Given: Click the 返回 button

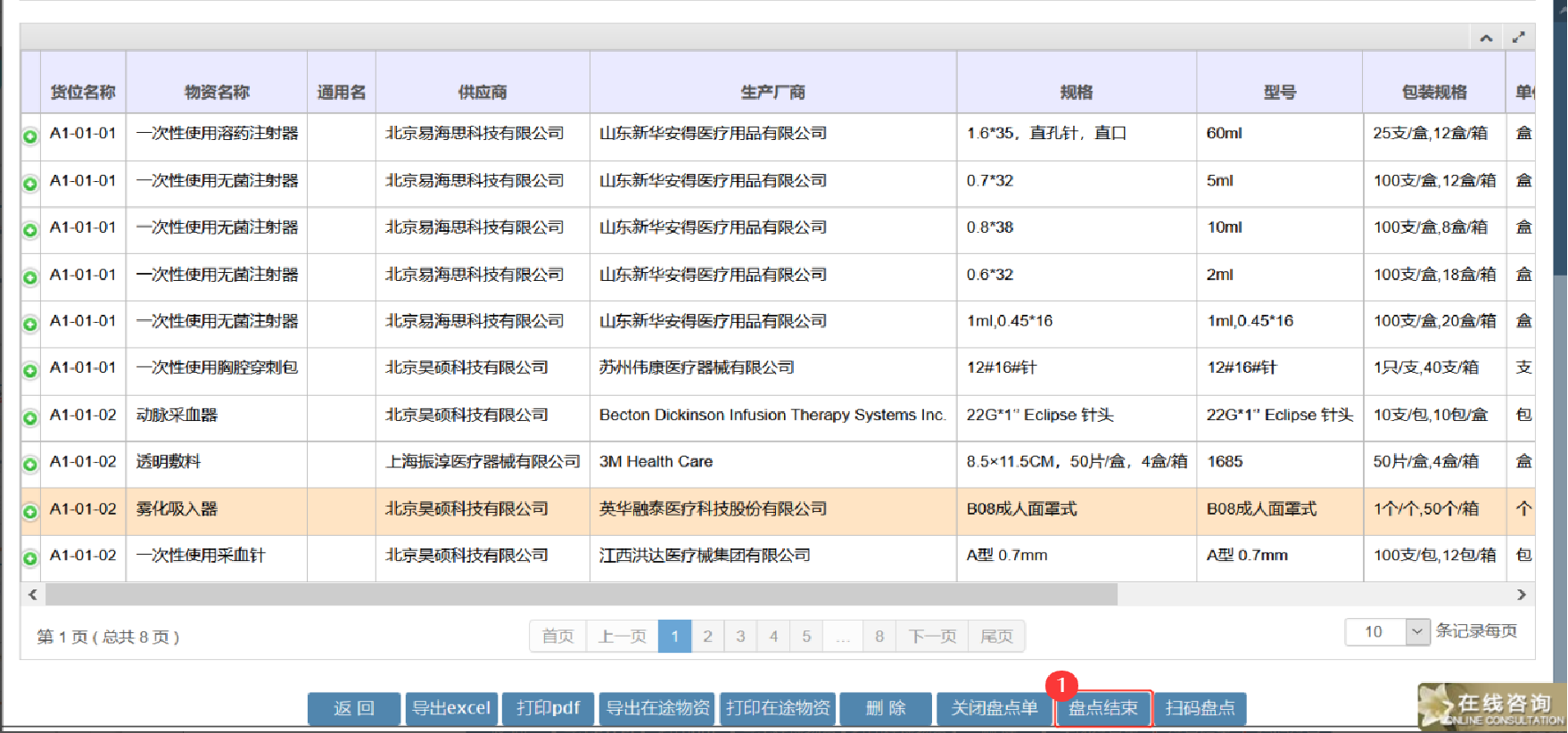Looking at the screenshot, I should click(354, 709).
